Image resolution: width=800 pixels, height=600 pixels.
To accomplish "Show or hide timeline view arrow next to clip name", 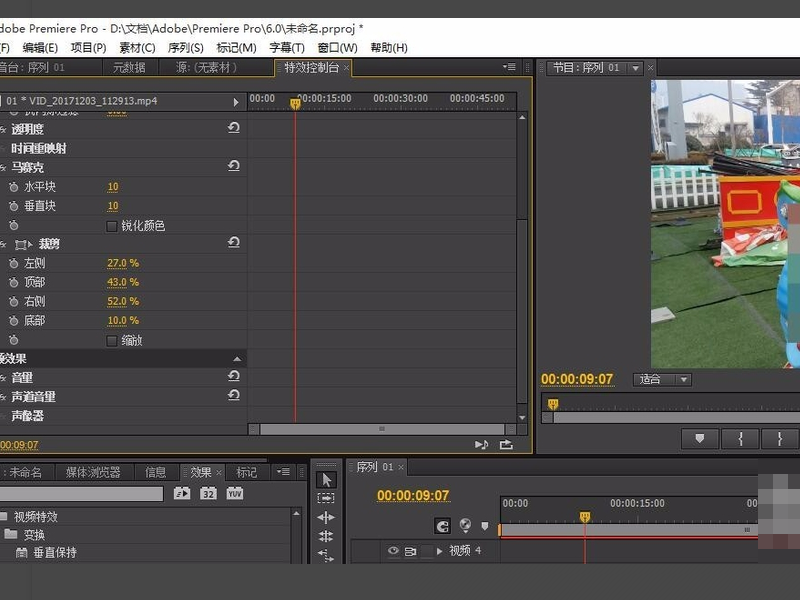I will pos(236,102).
